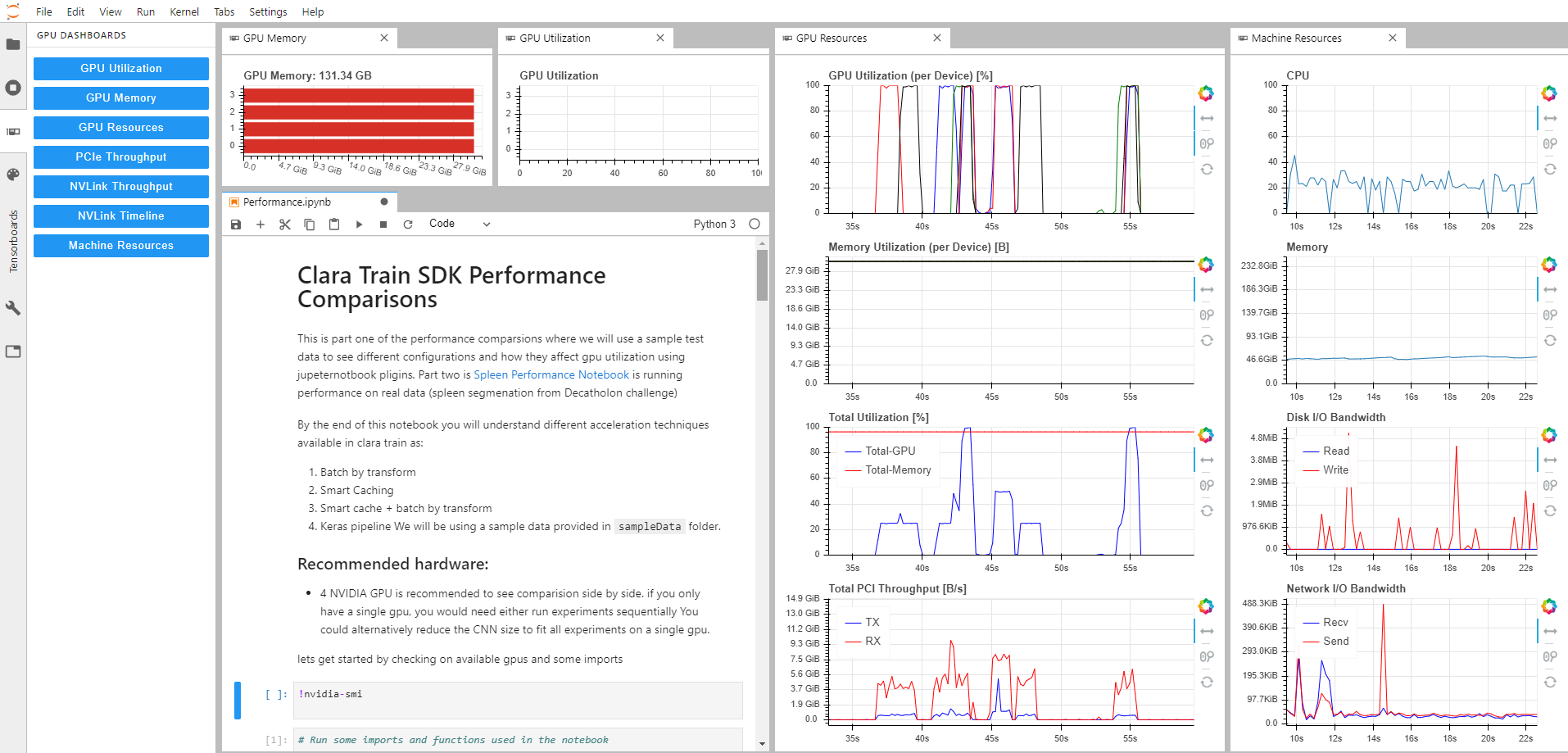
Task: Reset the Memory Utilization per Device chart
Action: pyautogui.click(x=1207, y=341)
